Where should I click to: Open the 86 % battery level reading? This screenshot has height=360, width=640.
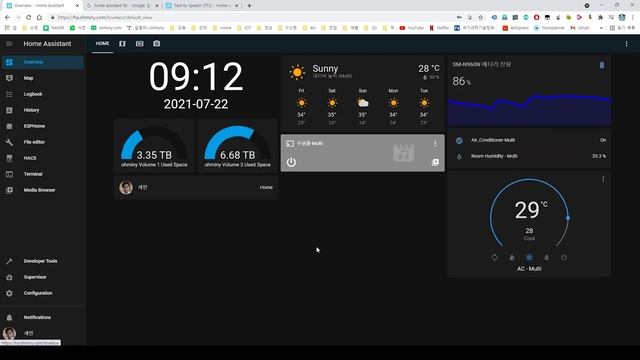click(462, 82)
